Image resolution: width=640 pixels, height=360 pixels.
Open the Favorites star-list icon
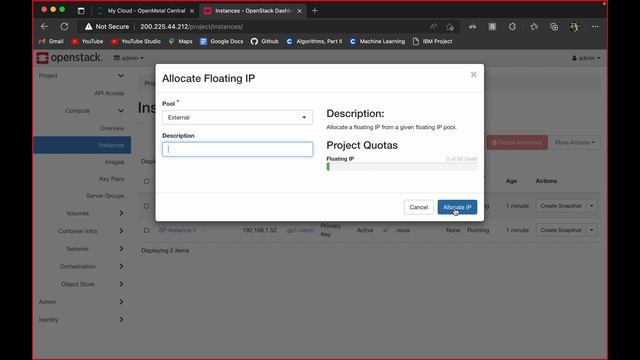pos(534,27)
